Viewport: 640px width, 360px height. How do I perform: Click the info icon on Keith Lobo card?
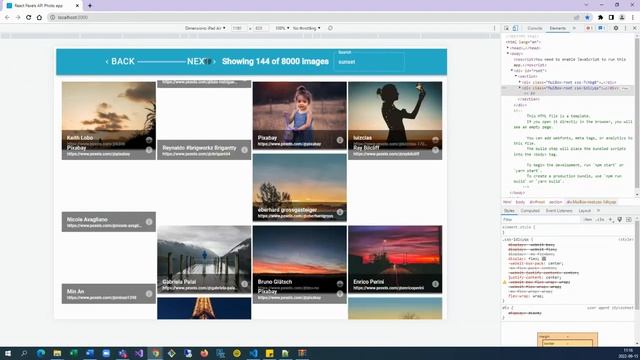coord(149,140)
